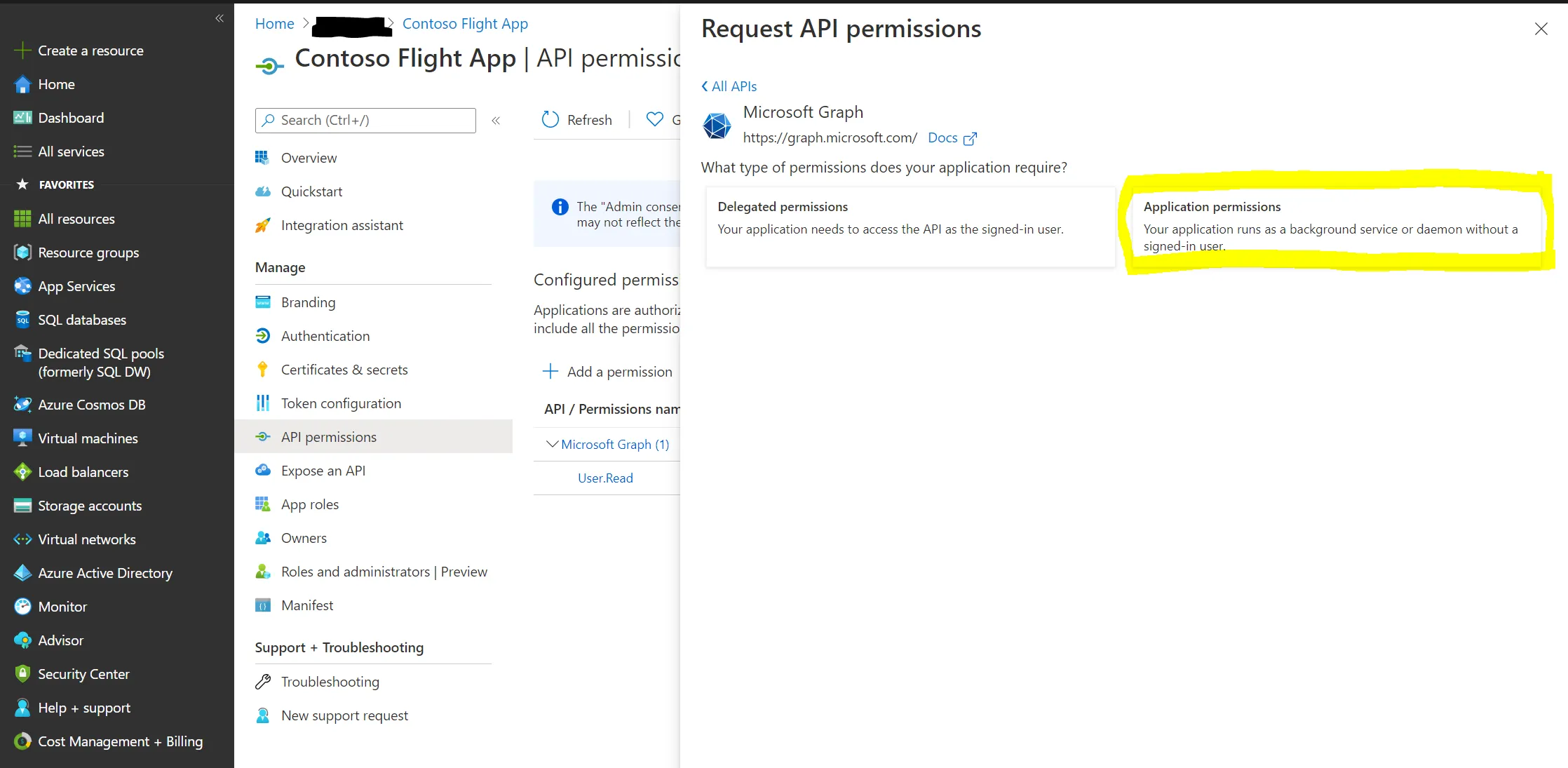Screen dimensions: 1568x768
Task: Click Add a permission button
Action: (607, 372)
